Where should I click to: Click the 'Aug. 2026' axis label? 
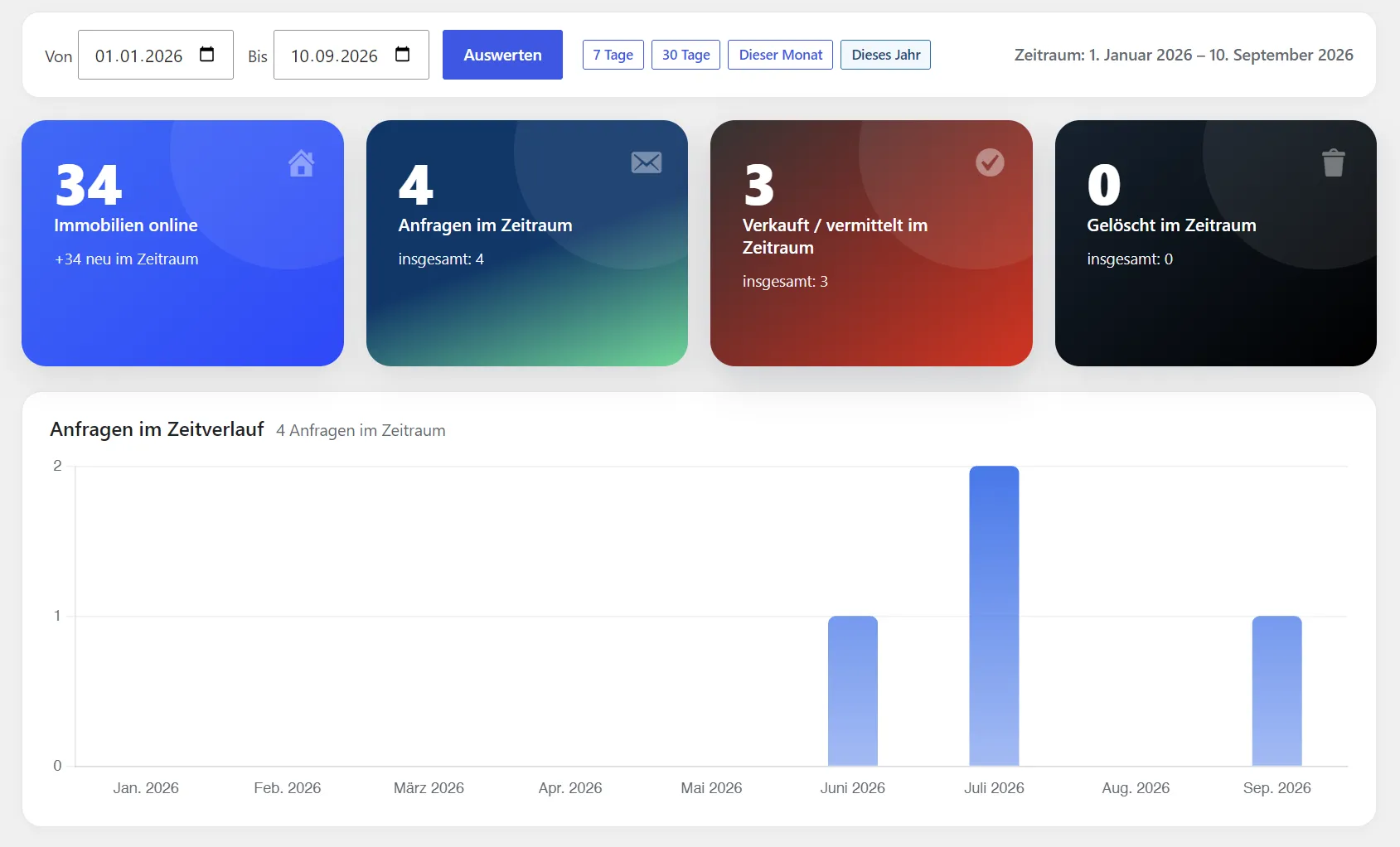point(1136,788)
